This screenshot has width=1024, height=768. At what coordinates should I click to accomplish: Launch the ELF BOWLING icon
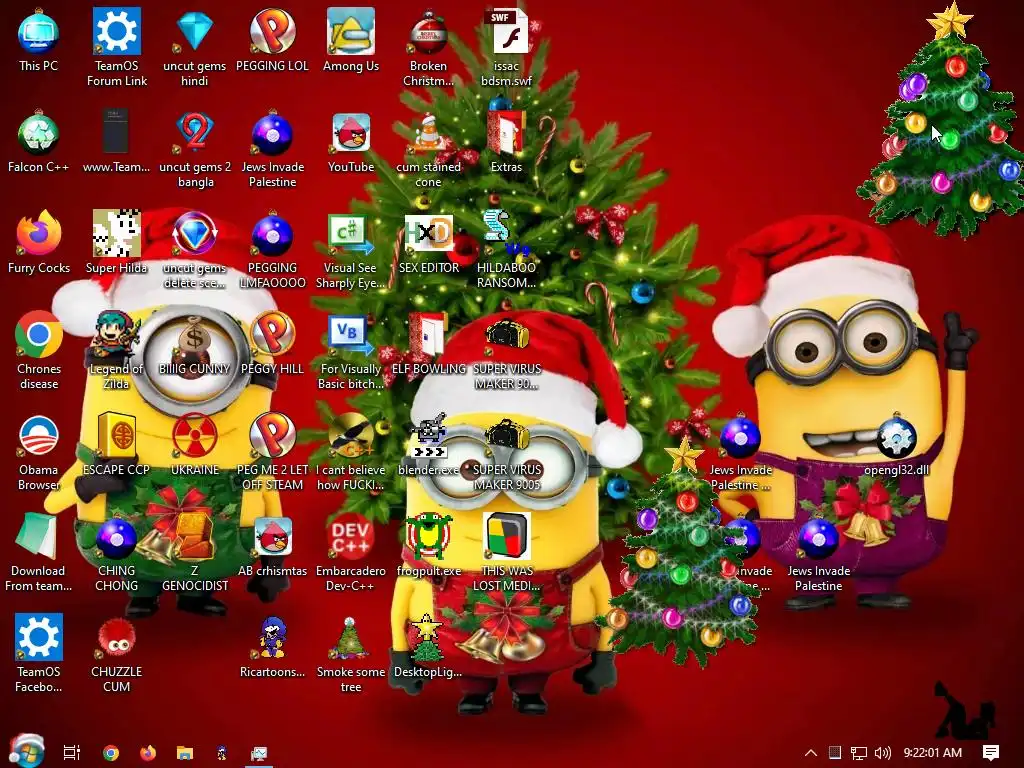click(428, 334)
